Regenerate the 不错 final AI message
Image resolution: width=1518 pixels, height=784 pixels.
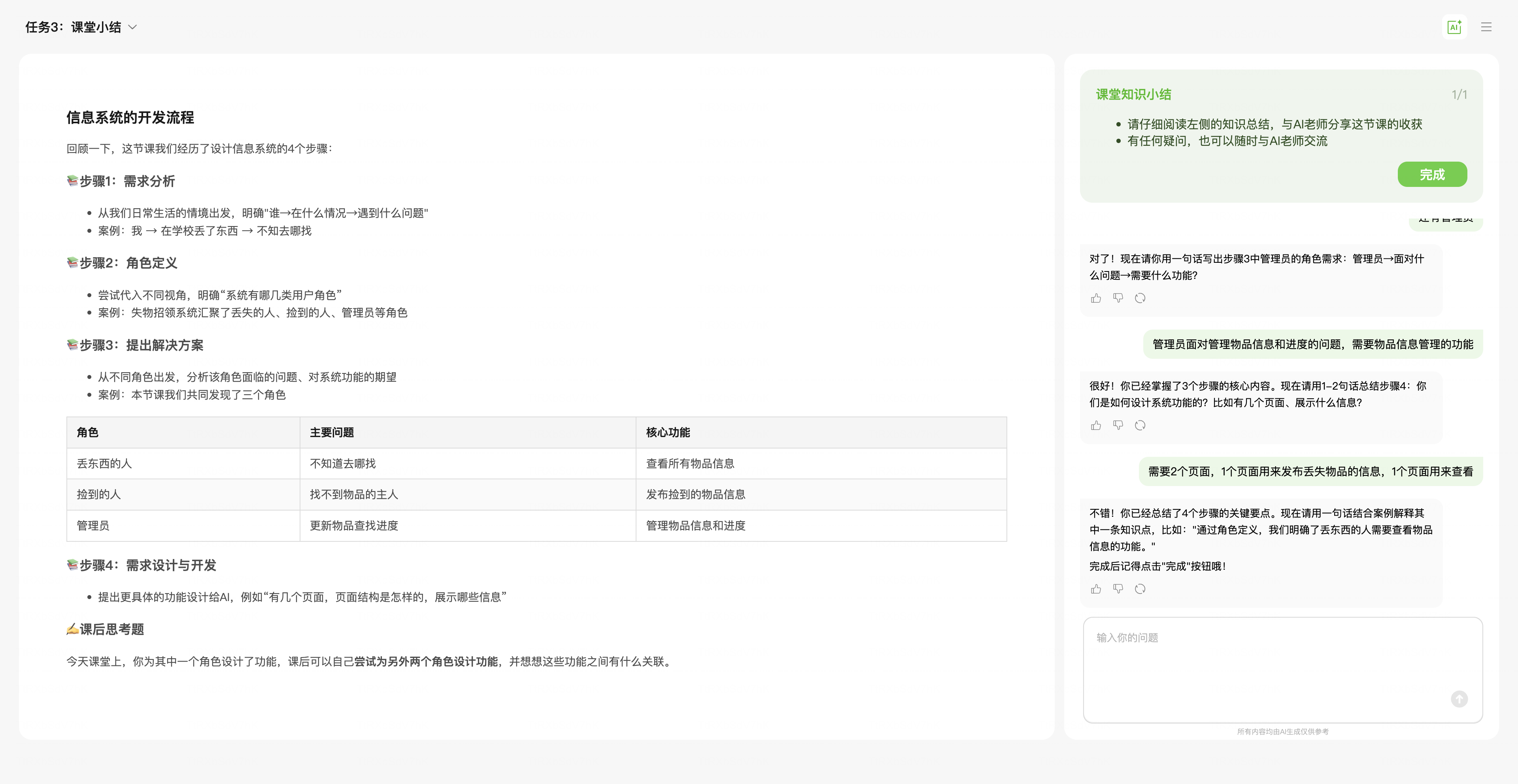[1140, 589]
